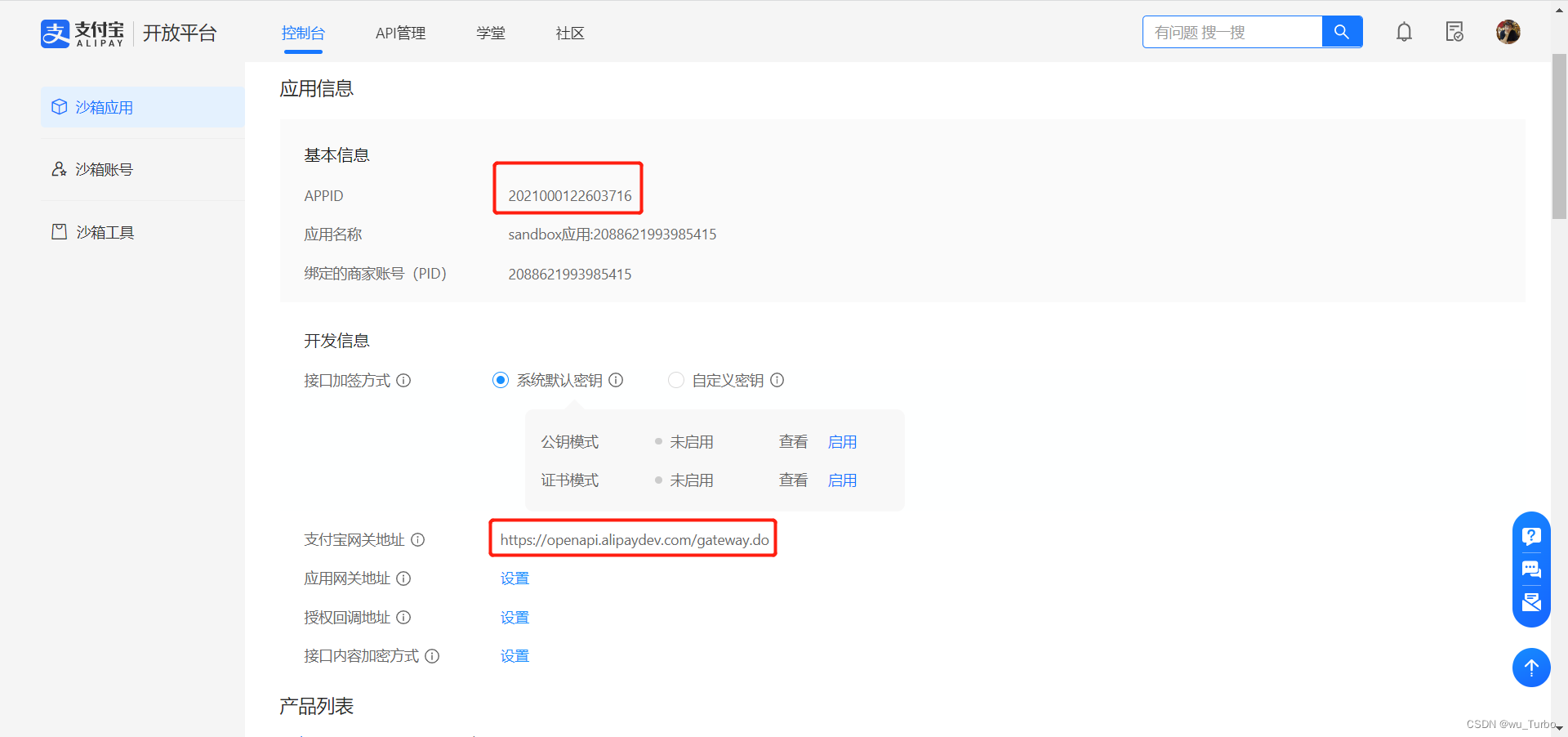Image resolution: width=1568 pixels, height=737 pixels.
Task: Click the Alipay logo icon
Action: pos(56,33)
